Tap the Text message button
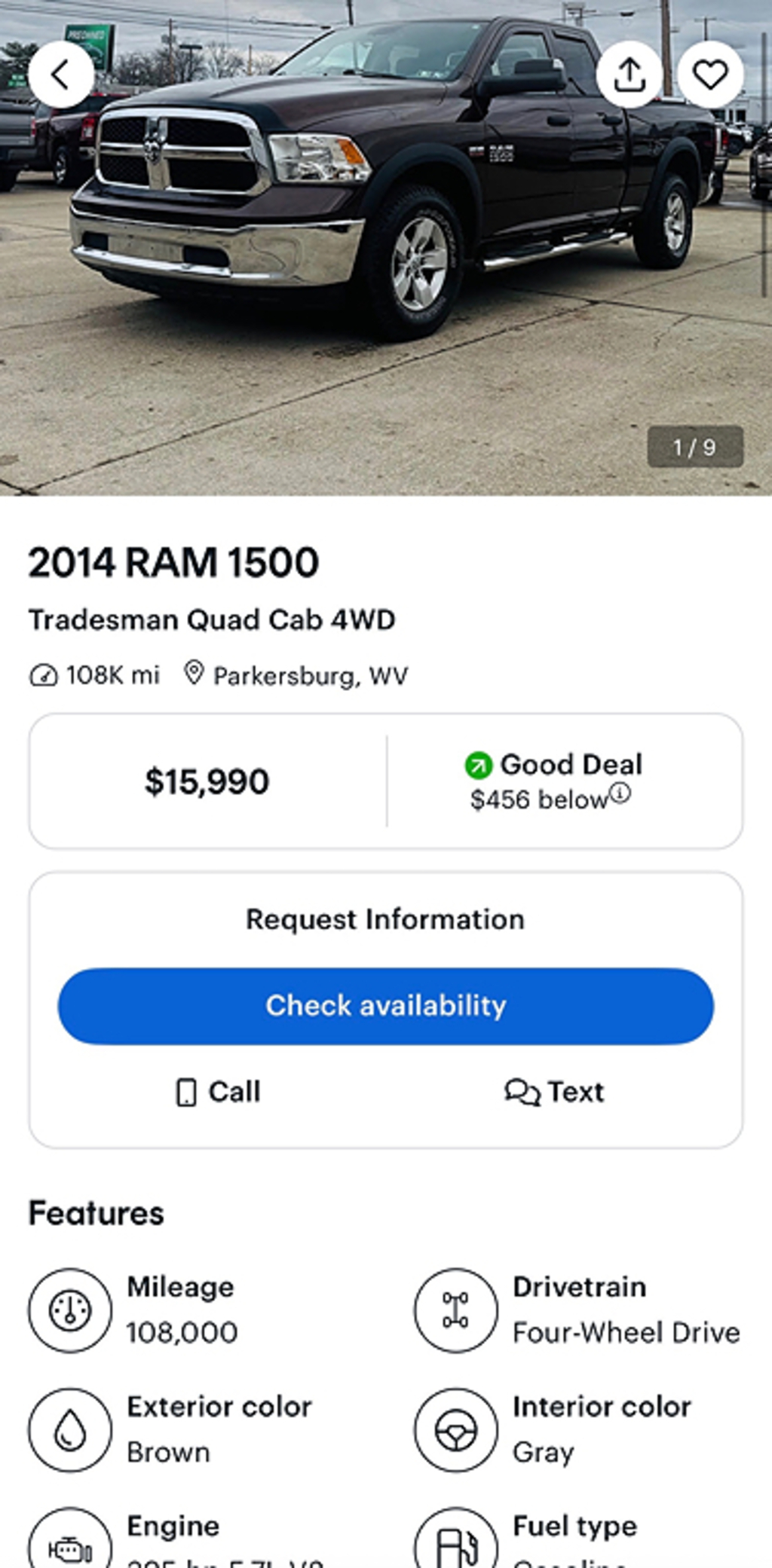 [x=554, y=1092]
